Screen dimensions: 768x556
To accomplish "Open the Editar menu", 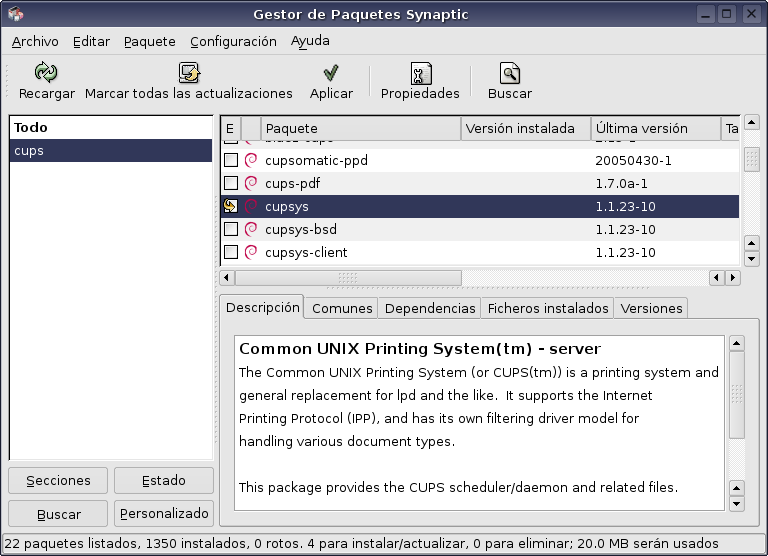I will (x=91, y=42).
